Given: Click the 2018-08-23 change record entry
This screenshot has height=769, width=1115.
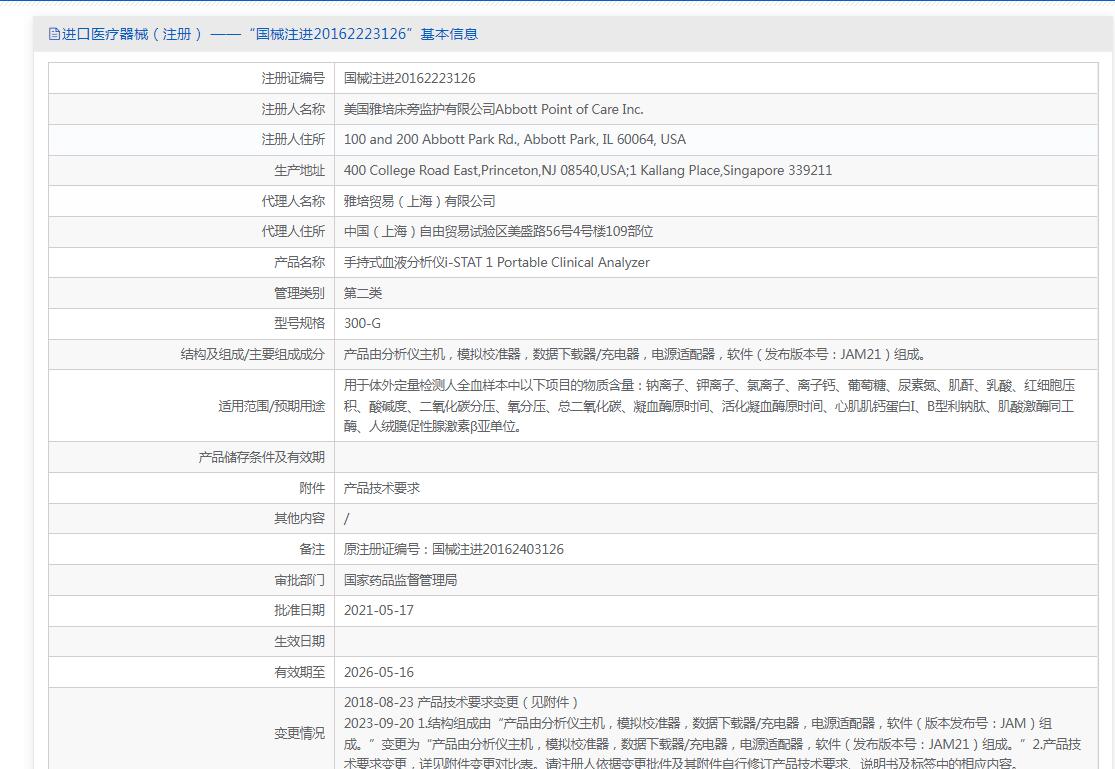Looking at the screenshot, I should (x=461, y=702).
